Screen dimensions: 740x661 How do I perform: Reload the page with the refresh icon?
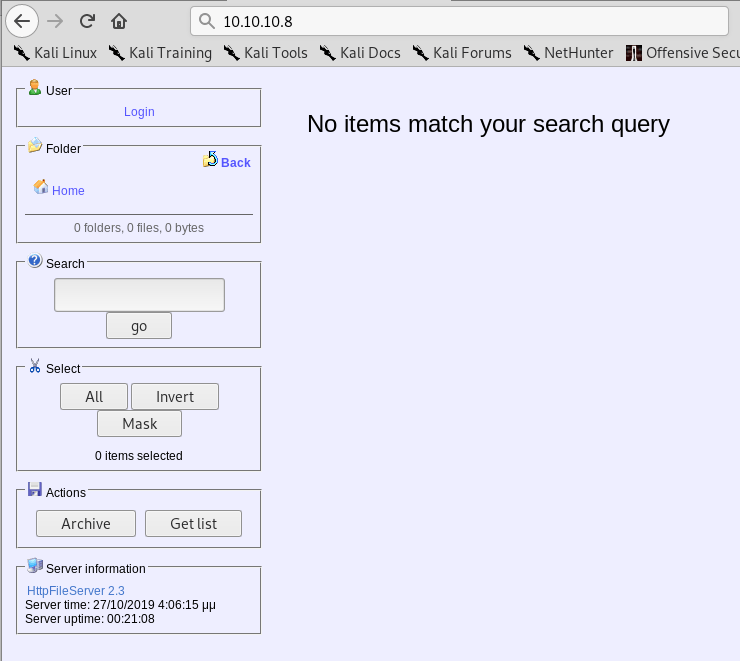[x=87, y=21]
